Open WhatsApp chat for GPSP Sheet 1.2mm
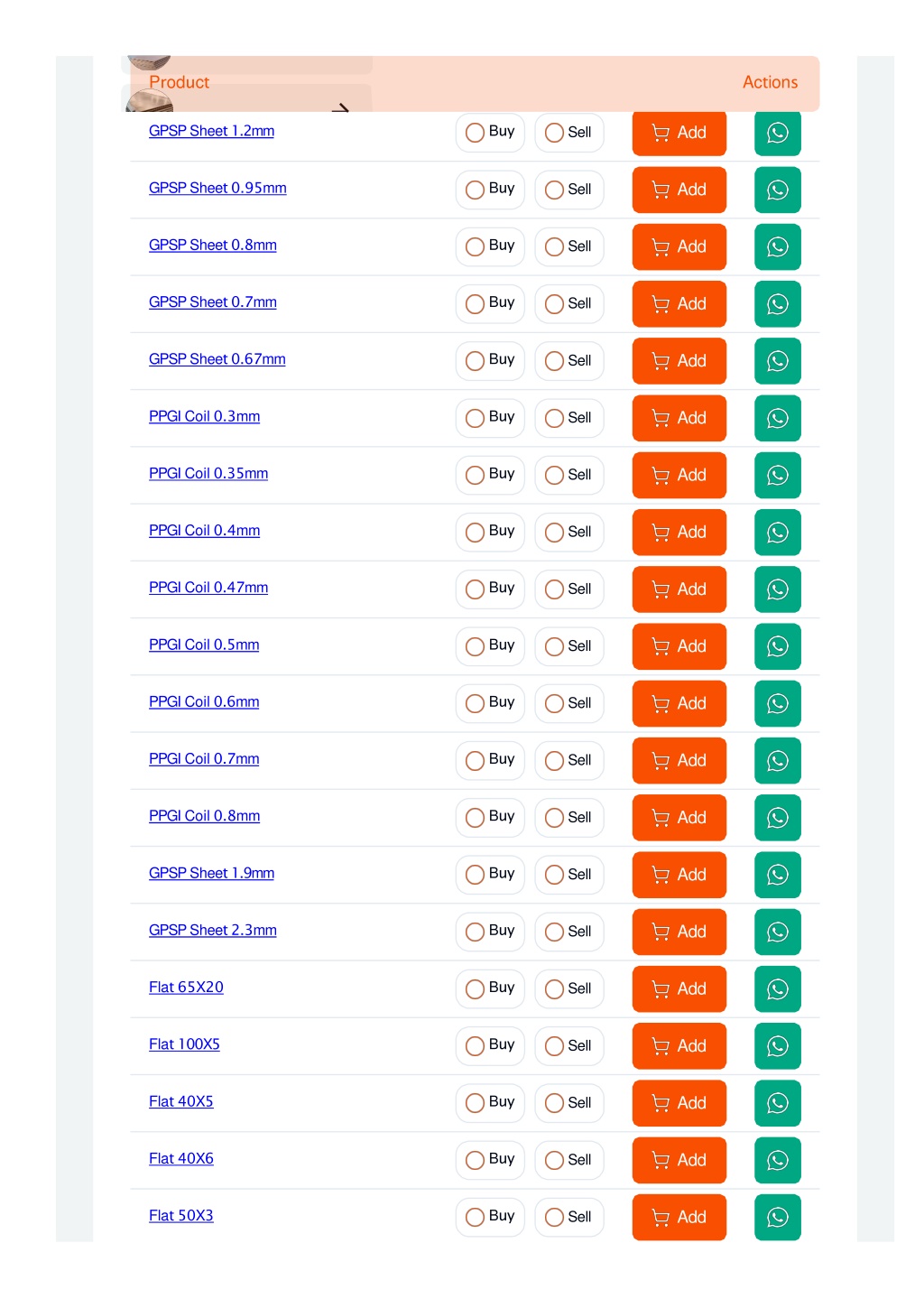The image size is (924, 1308). [777, 133]
